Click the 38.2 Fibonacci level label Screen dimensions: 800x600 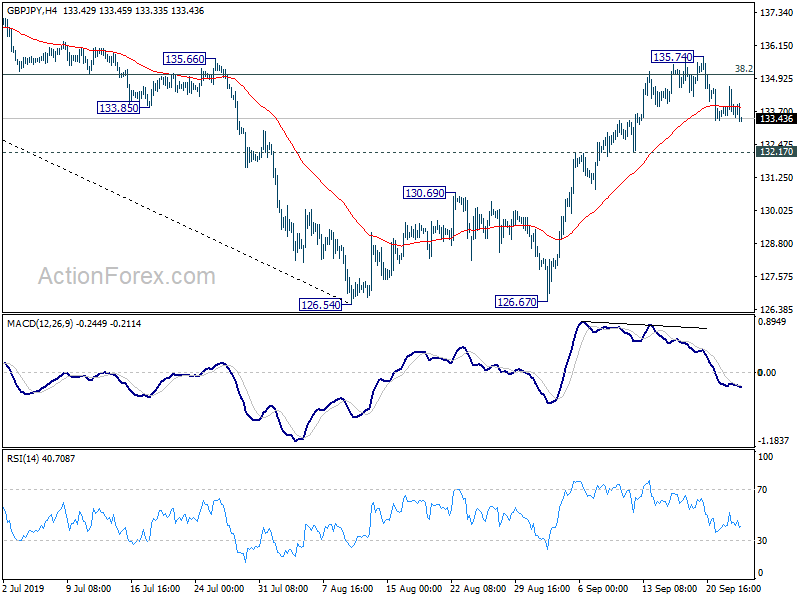tap(743, 68)
